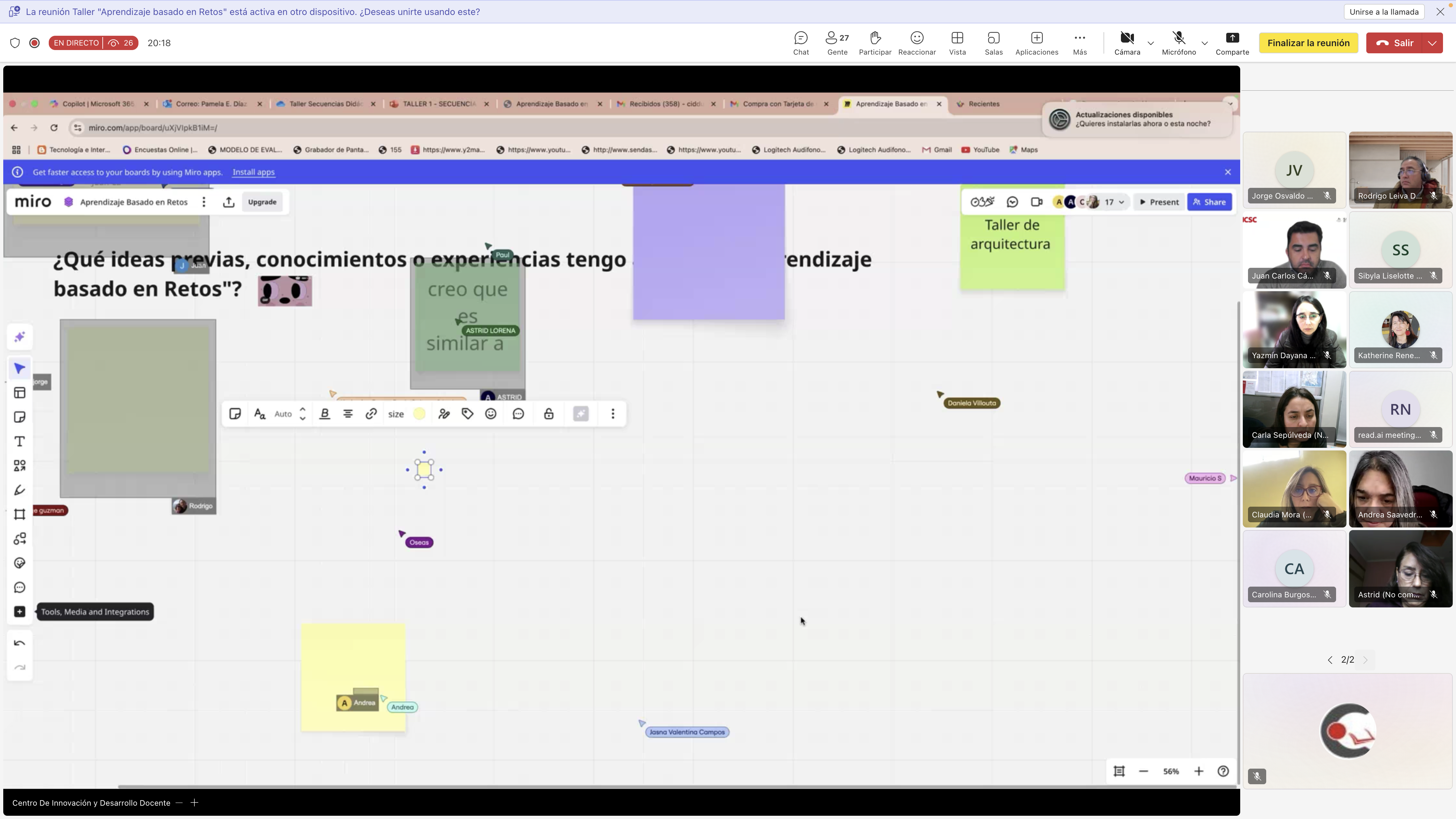Toggle the Cámara on
This screenshot has height=819, width=1456.
tap(1127, 43)
